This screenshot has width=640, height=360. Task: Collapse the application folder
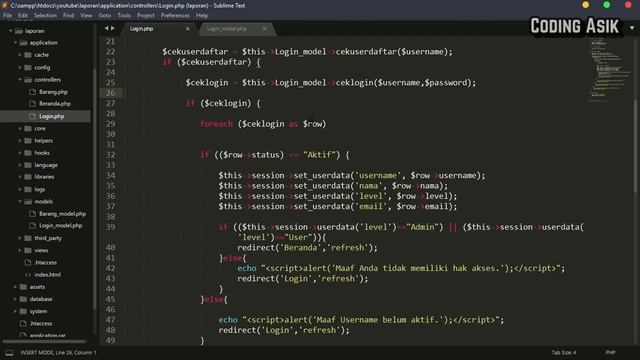tap(16, 42)
